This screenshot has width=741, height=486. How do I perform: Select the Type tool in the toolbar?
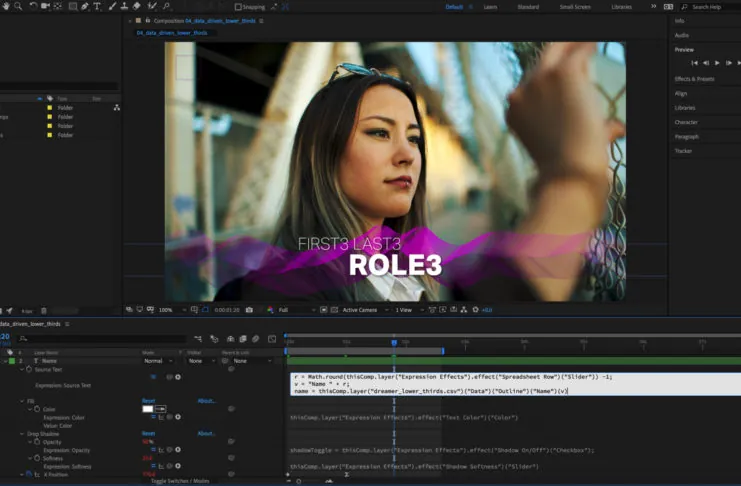click(x=97, y=6)
